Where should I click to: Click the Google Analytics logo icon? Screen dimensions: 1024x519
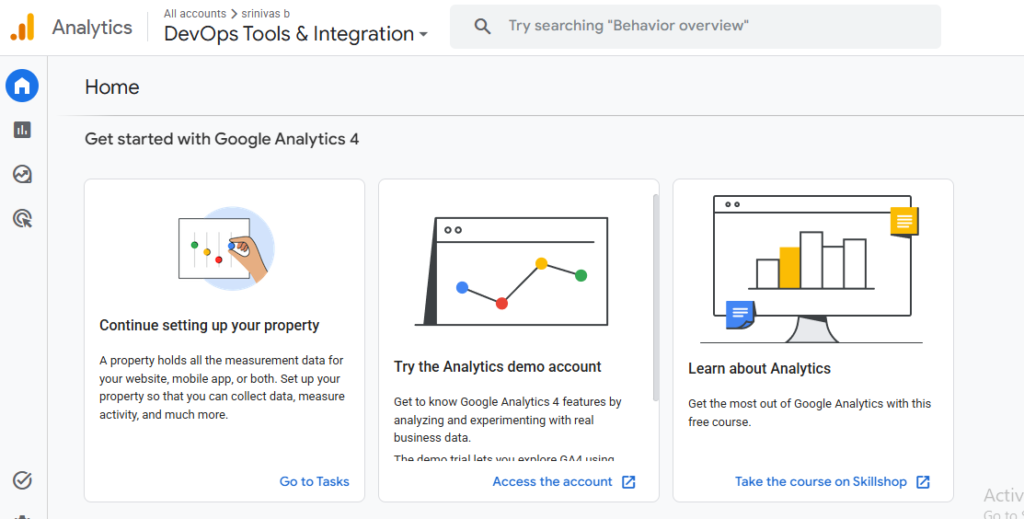click(x=22, y=27)
